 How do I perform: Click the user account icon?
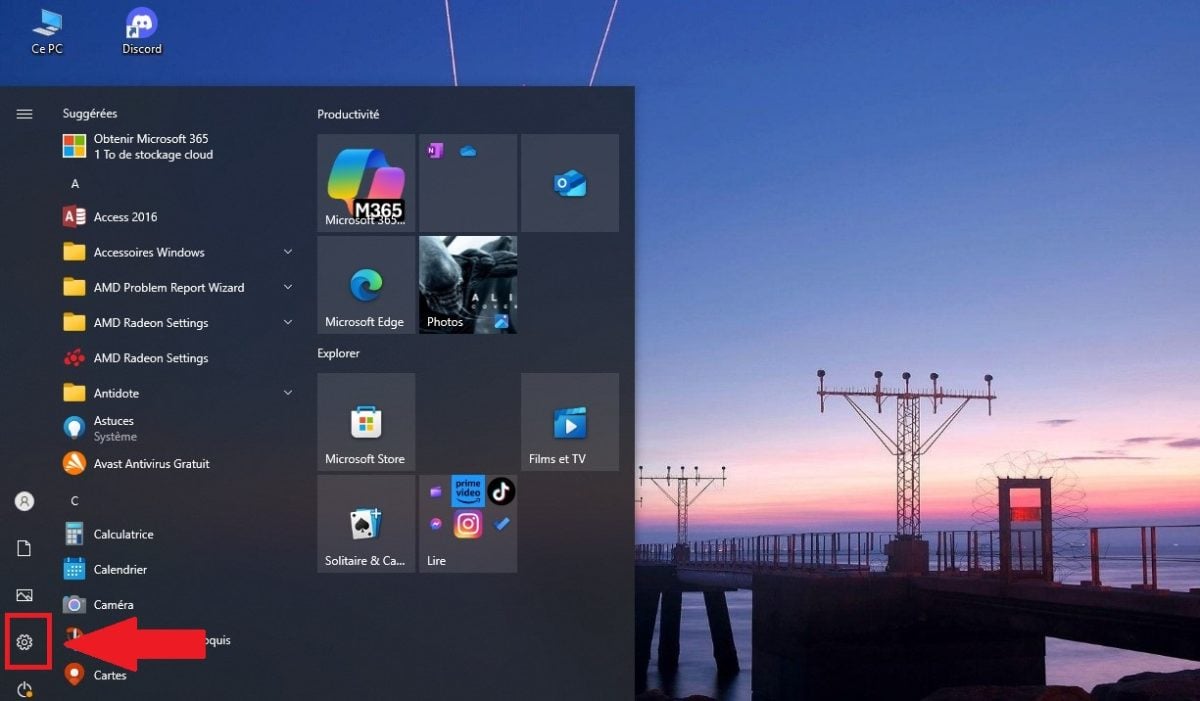[x=25, y=500]
